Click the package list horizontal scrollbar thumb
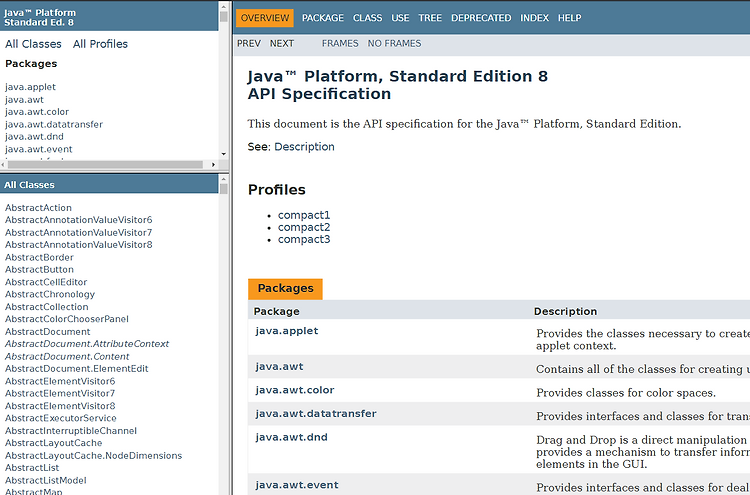 (105, 165)
